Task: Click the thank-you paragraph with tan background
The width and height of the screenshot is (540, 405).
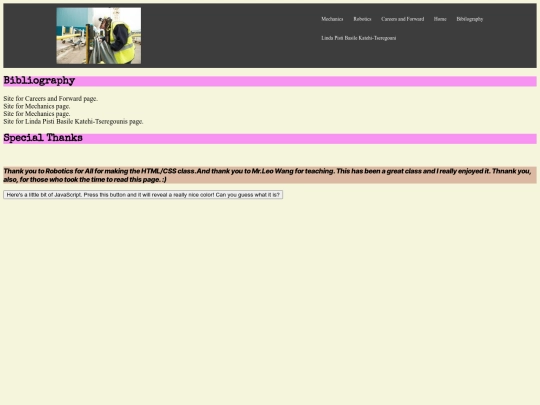Action: [x=270, y=175]
